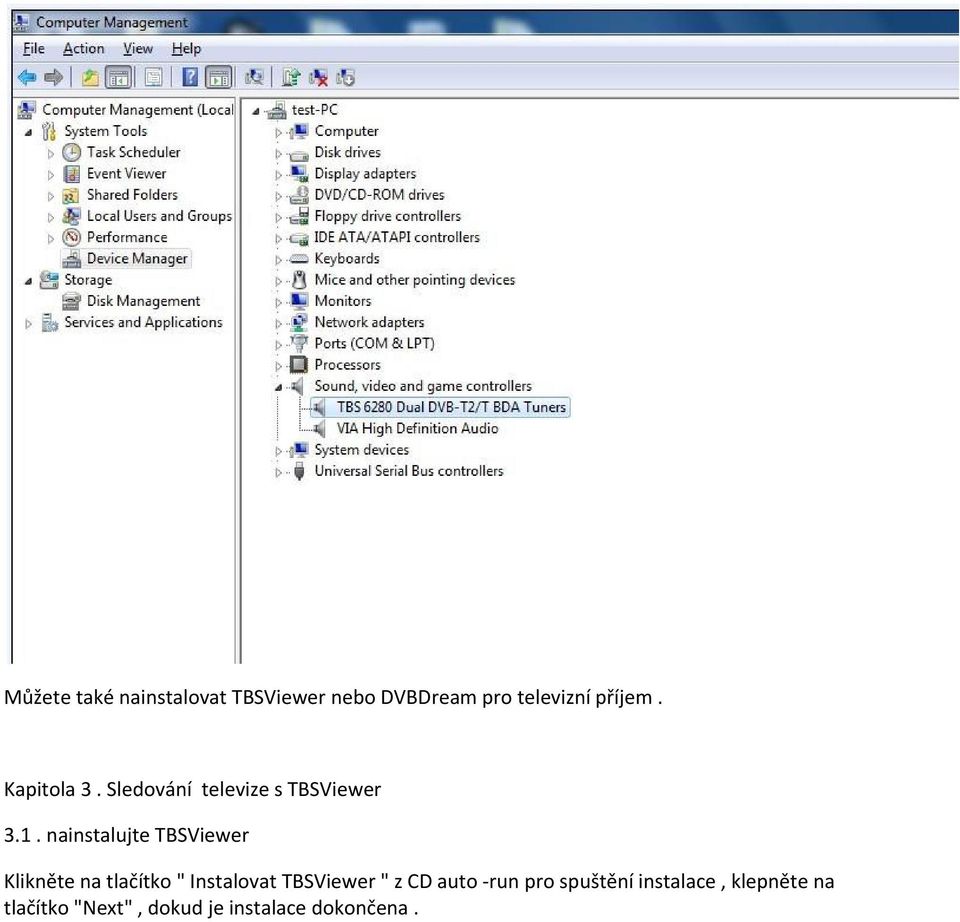This screenshot has height=922, width=960.
Task: Click the DVD/CD-ROM drives disc icon
Action: [x=299, y=195]
